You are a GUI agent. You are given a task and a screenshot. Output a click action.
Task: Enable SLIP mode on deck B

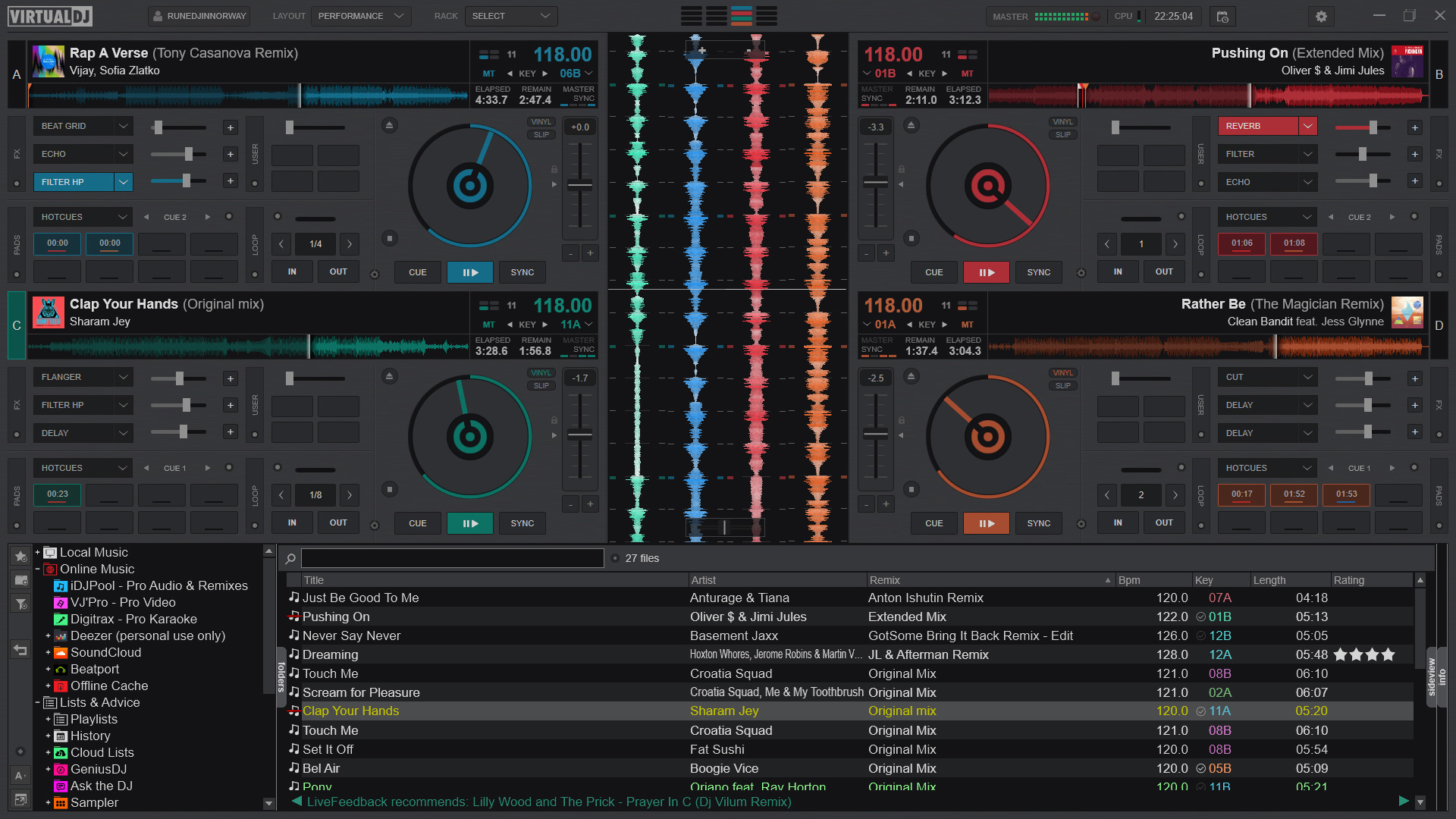point(1063,134)
